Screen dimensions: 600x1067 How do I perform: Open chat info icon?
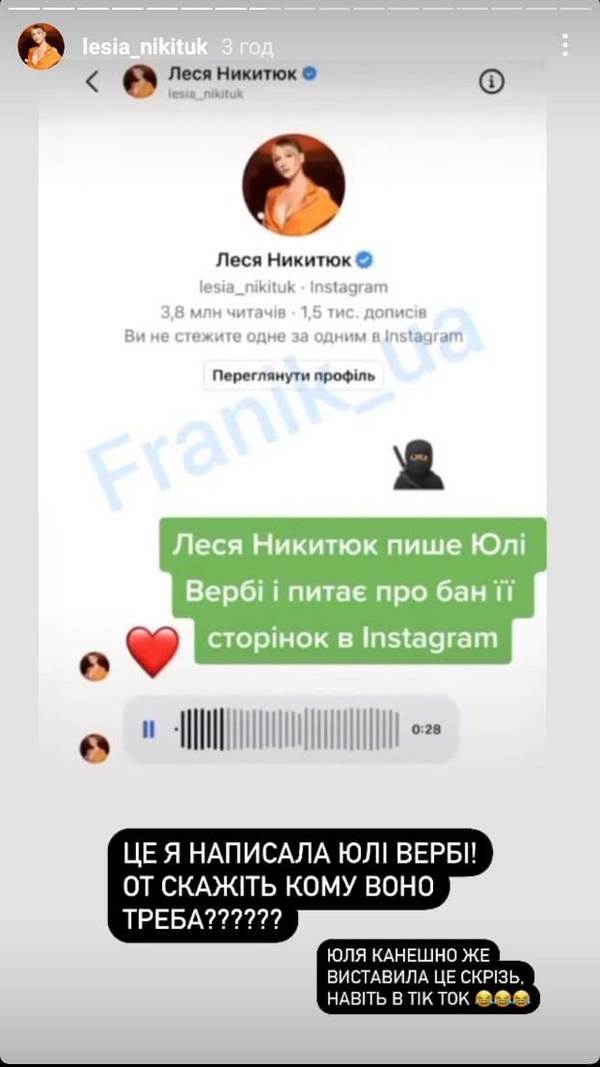click(x=492, y=82)
